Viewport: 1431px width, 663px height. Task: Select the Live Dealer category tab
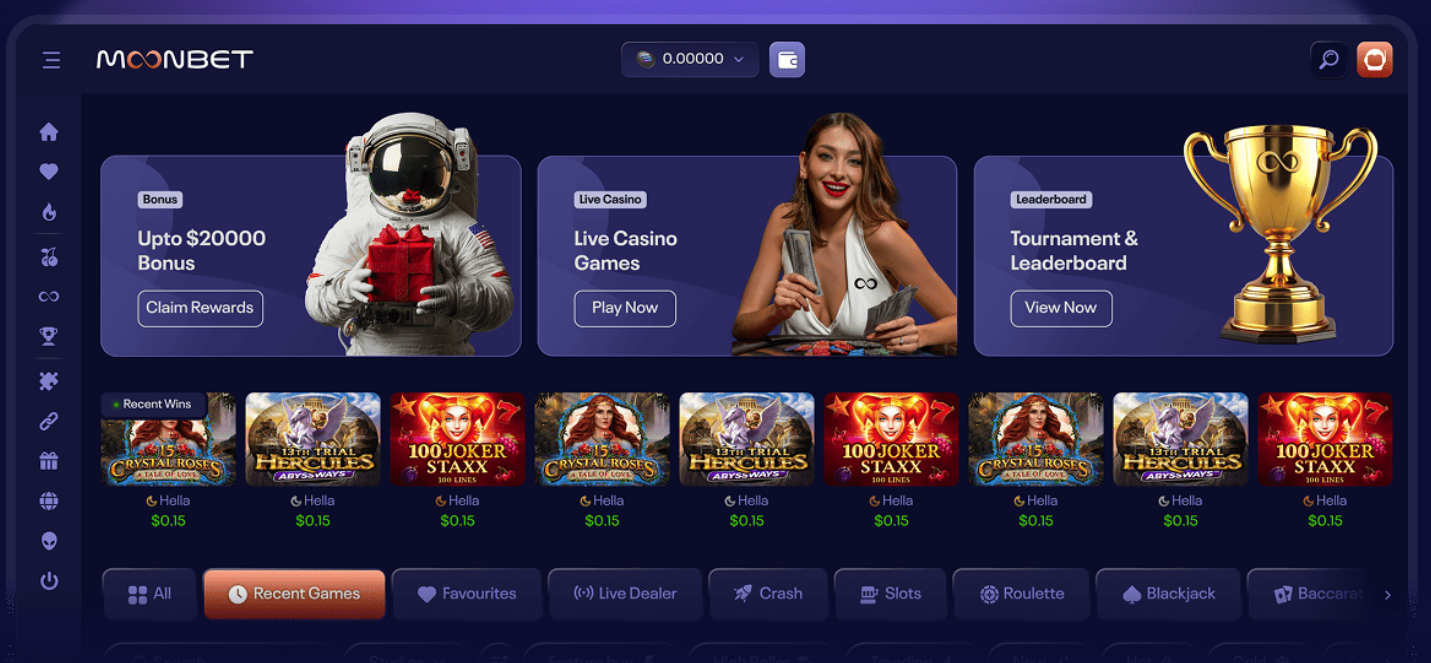(625, 594)
